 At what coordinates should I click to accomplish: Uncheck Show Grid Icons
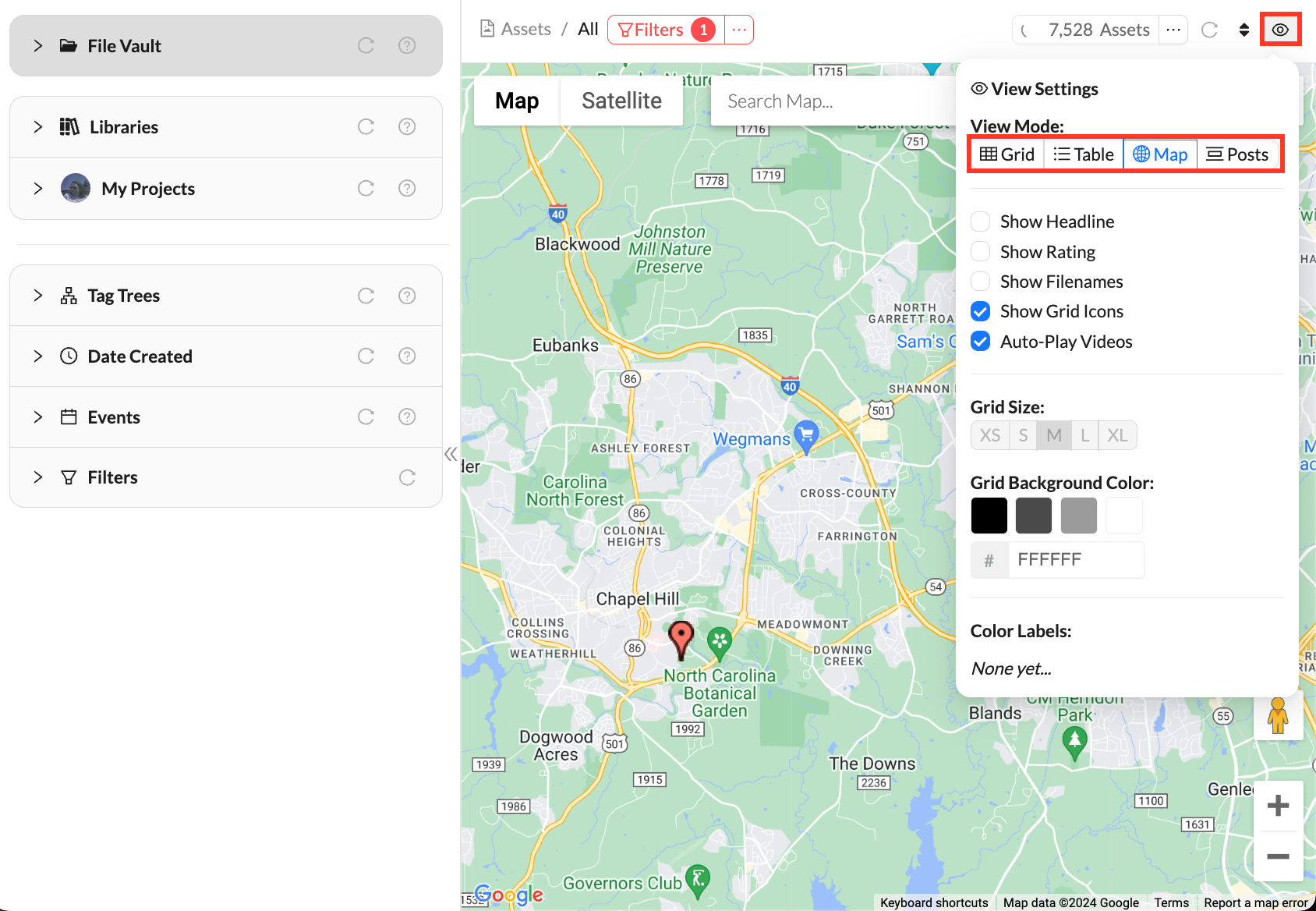(x=981, y=311)
